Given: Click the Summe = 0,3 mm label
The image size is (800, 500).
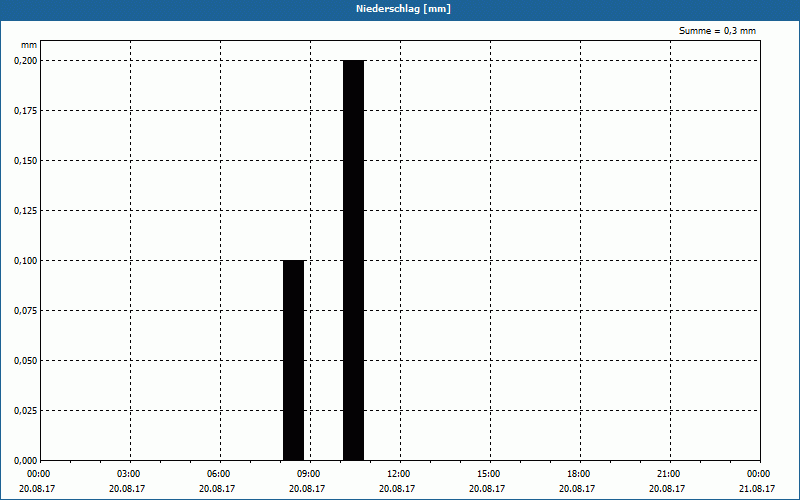Looking at the screenshot, I should 717,31.
